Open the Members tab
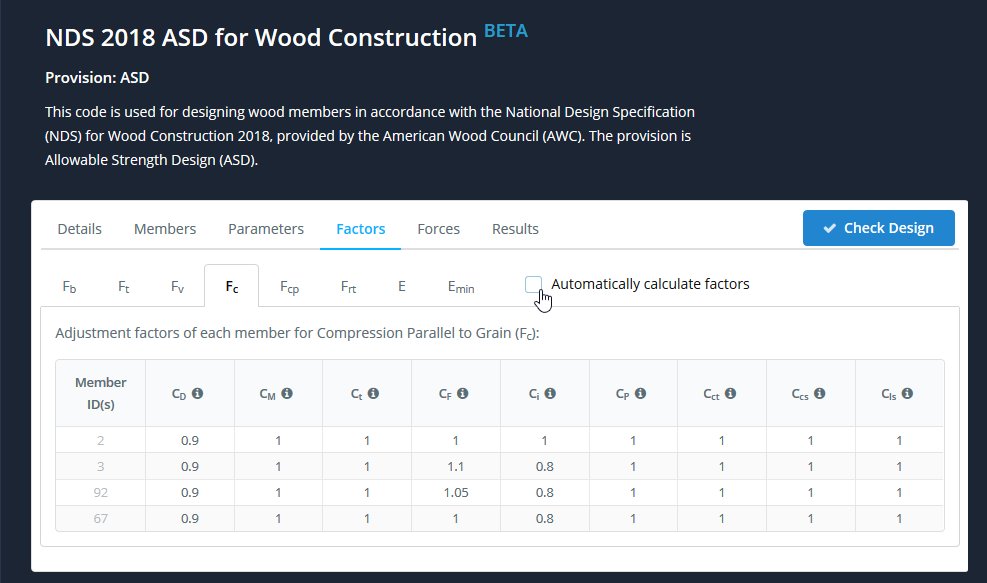987x583 pixels. coord(165,229)
